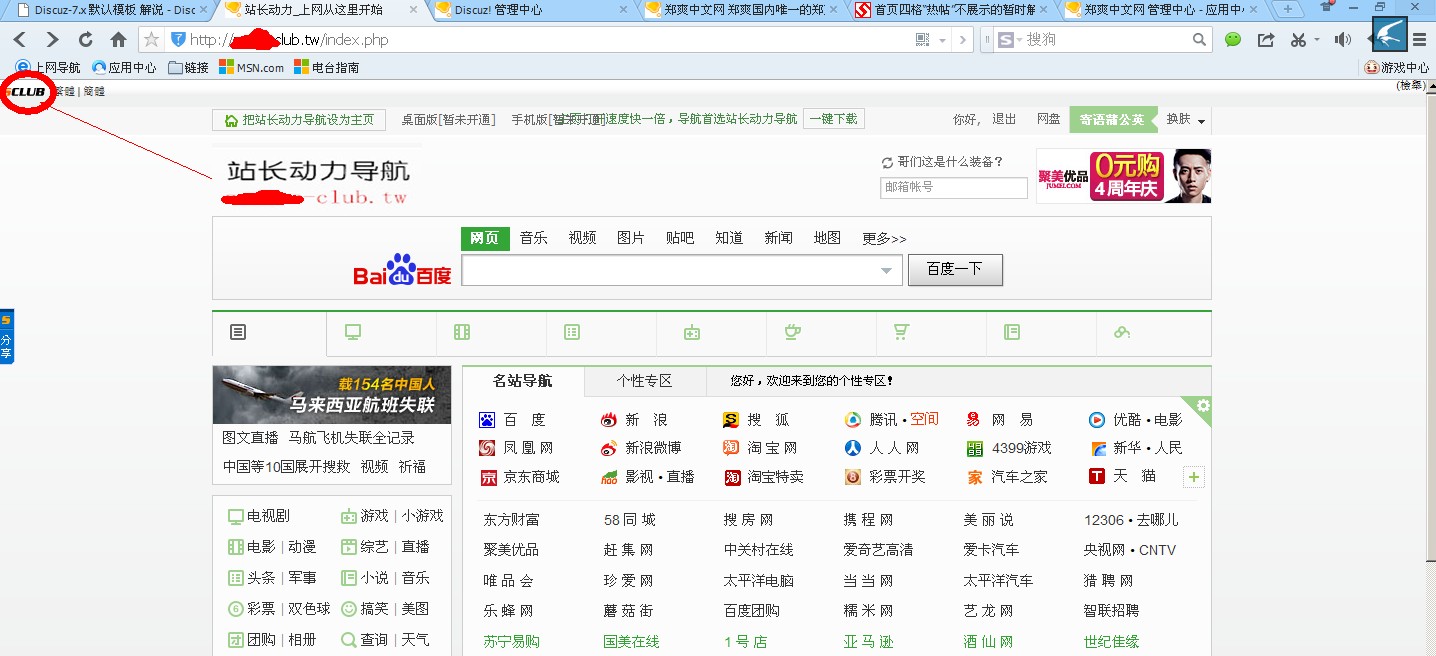
Task: Select the 个性专区 tab
Action: tap(645, 381)
